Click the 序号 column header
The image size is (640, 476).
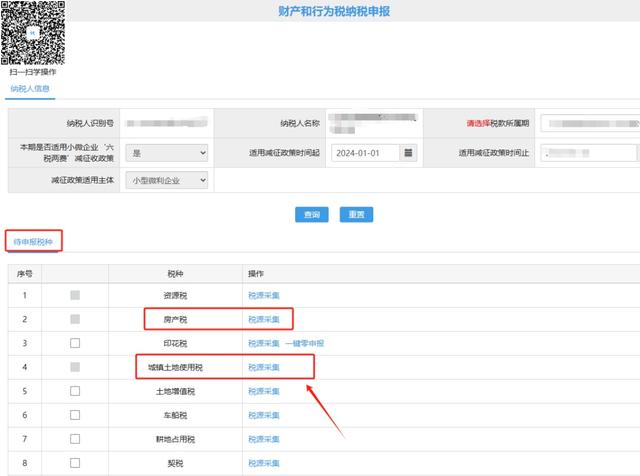click(24, 274)
